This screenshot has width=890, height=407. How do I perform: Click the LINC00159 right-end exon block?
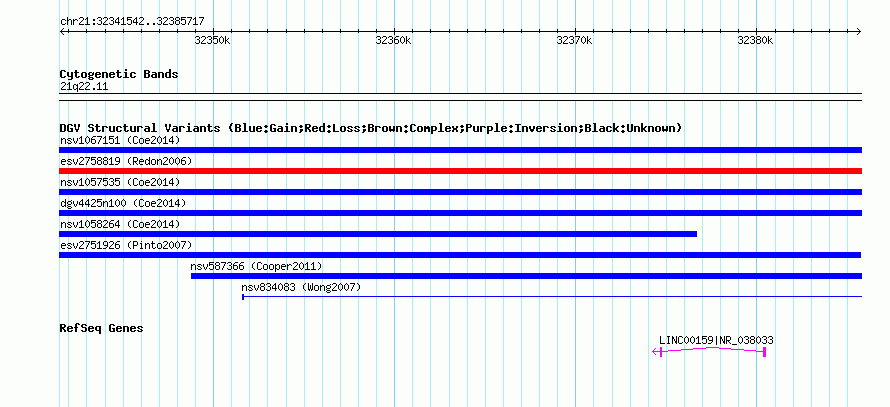[765, 352]
